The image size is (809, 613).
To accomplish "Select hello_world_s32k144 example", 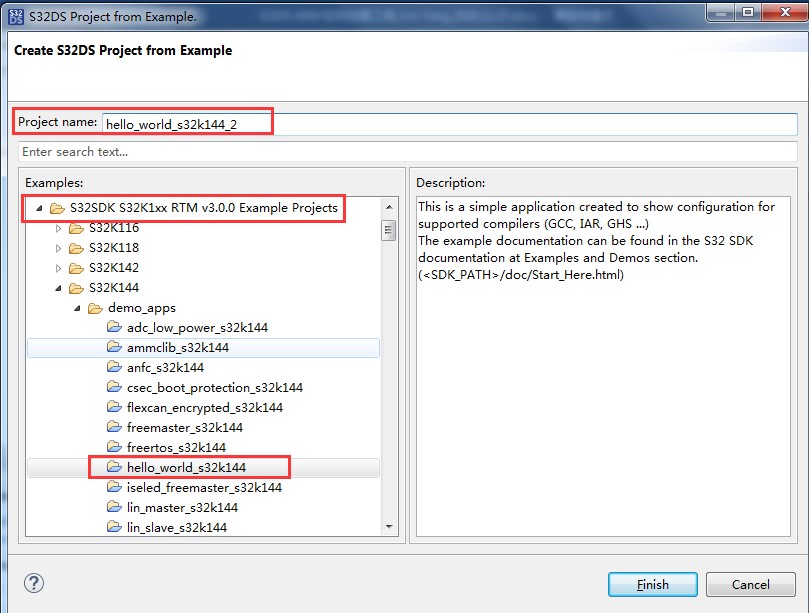I will tap(186, 467).
